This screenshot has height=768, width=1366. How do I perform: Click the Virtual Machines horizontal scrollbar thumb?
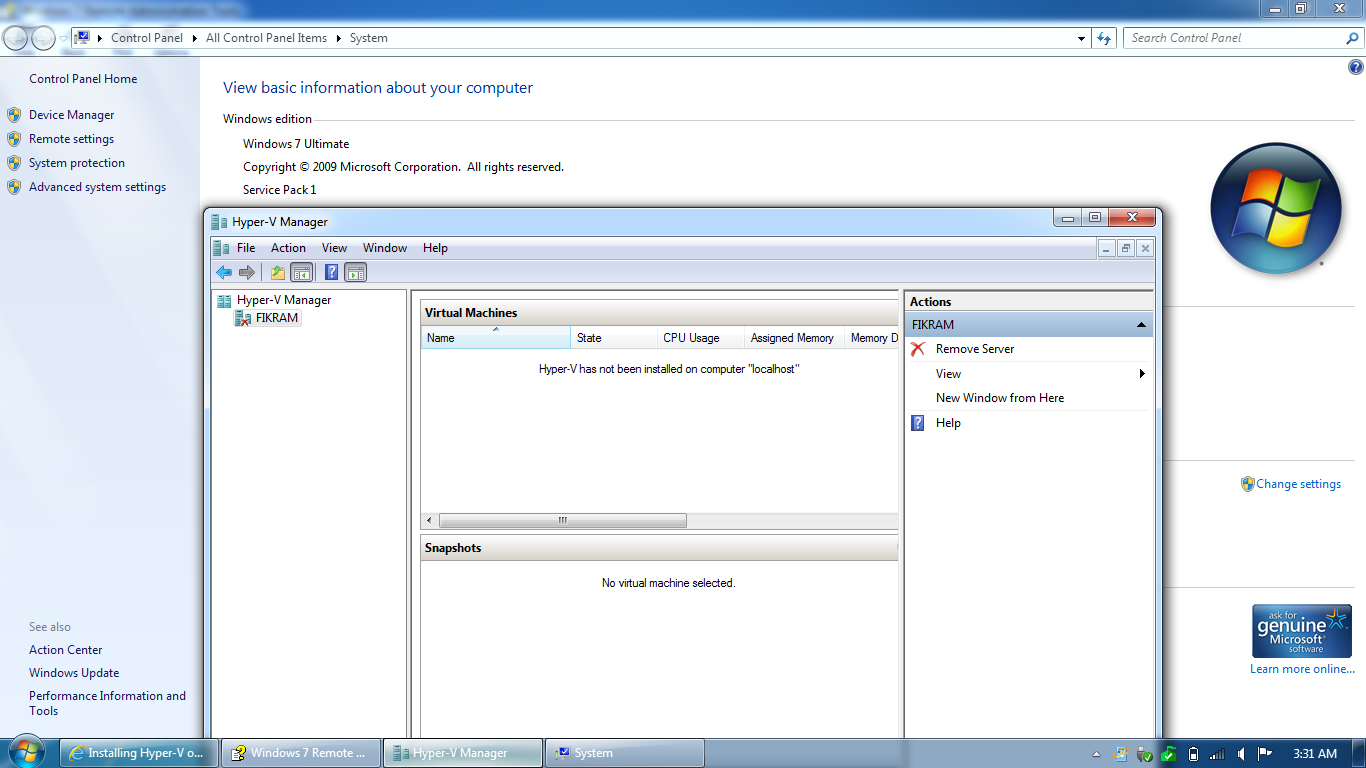click(563, 520)
